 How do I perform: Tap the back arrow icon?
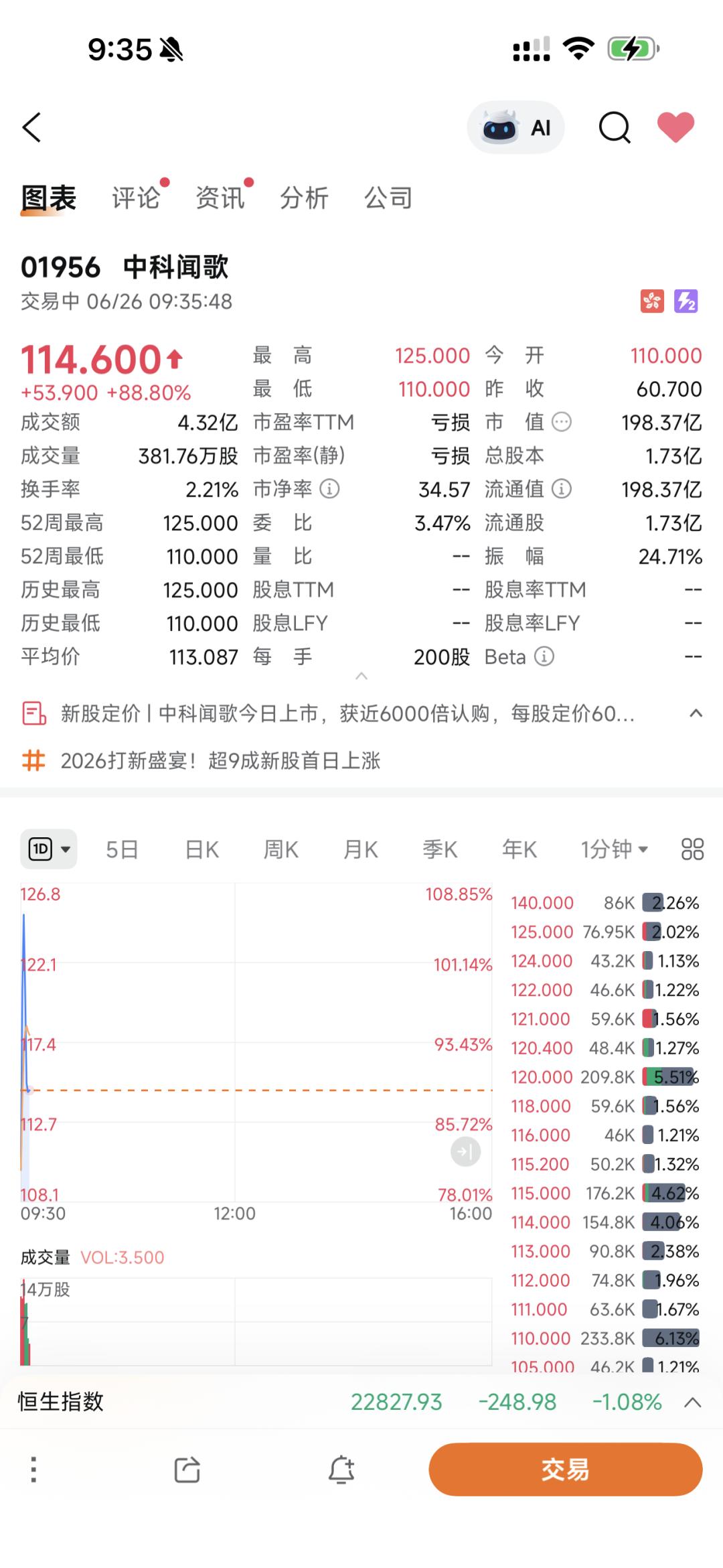point(31,127)
